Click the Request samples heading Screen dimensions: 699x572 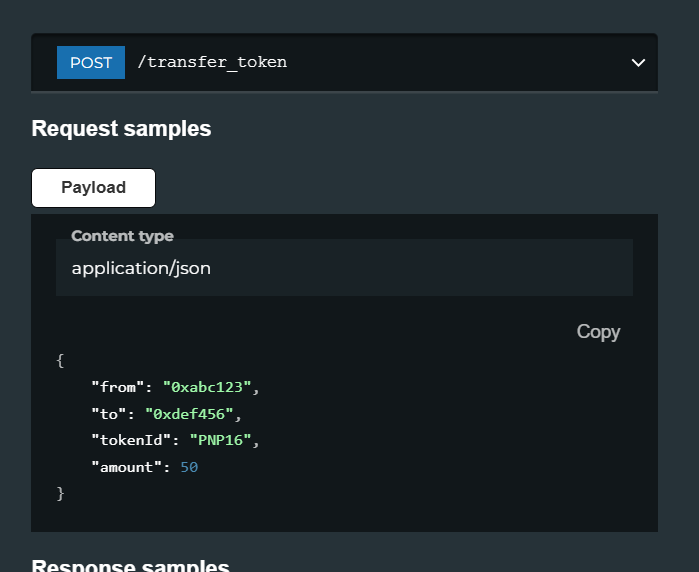(x=121, y=129)
